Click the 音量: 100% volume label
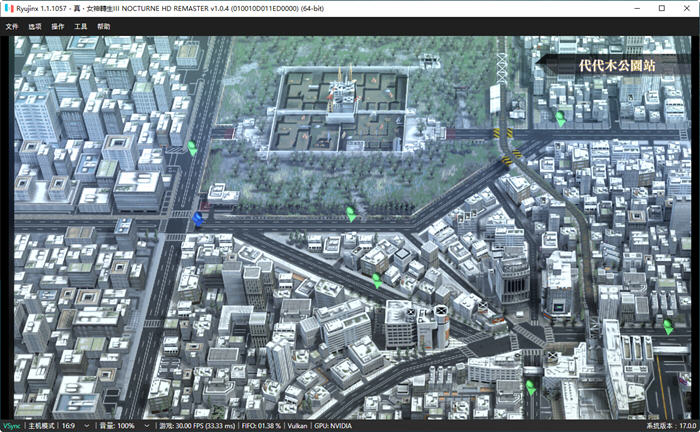700x432 pixels. (x=117, y=426)
